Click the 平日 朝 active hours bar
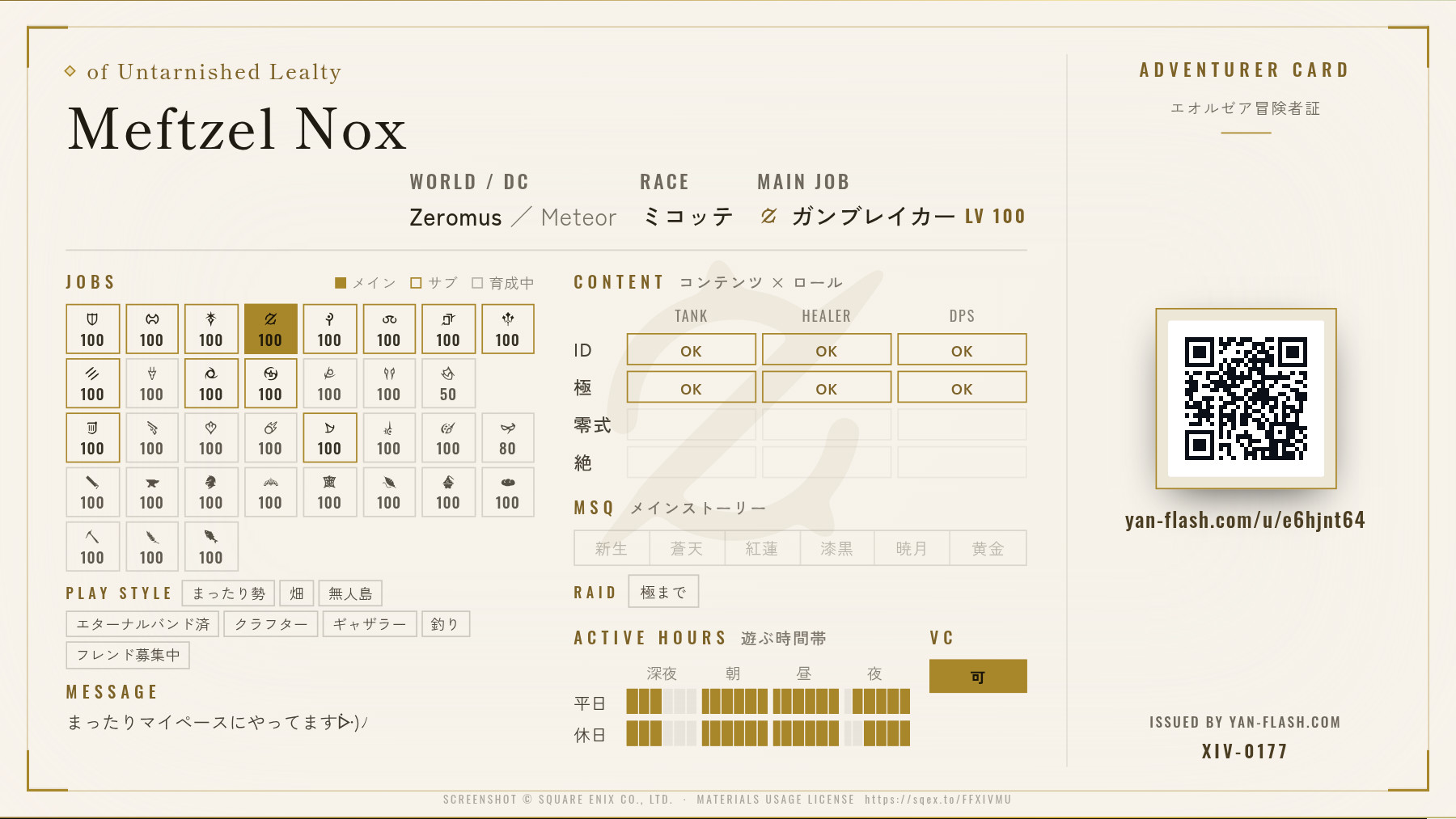The image size is (1456, 819). tap(734, 702)
